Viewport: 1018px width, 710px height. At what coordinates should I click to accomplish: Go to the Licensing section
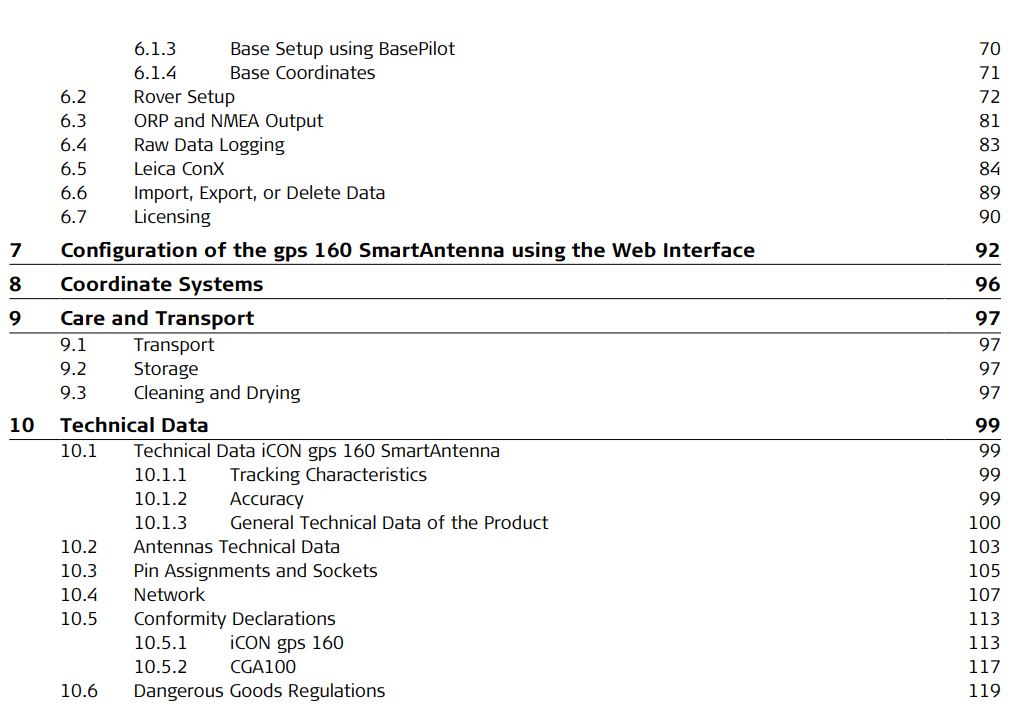(x=172, y=217)
